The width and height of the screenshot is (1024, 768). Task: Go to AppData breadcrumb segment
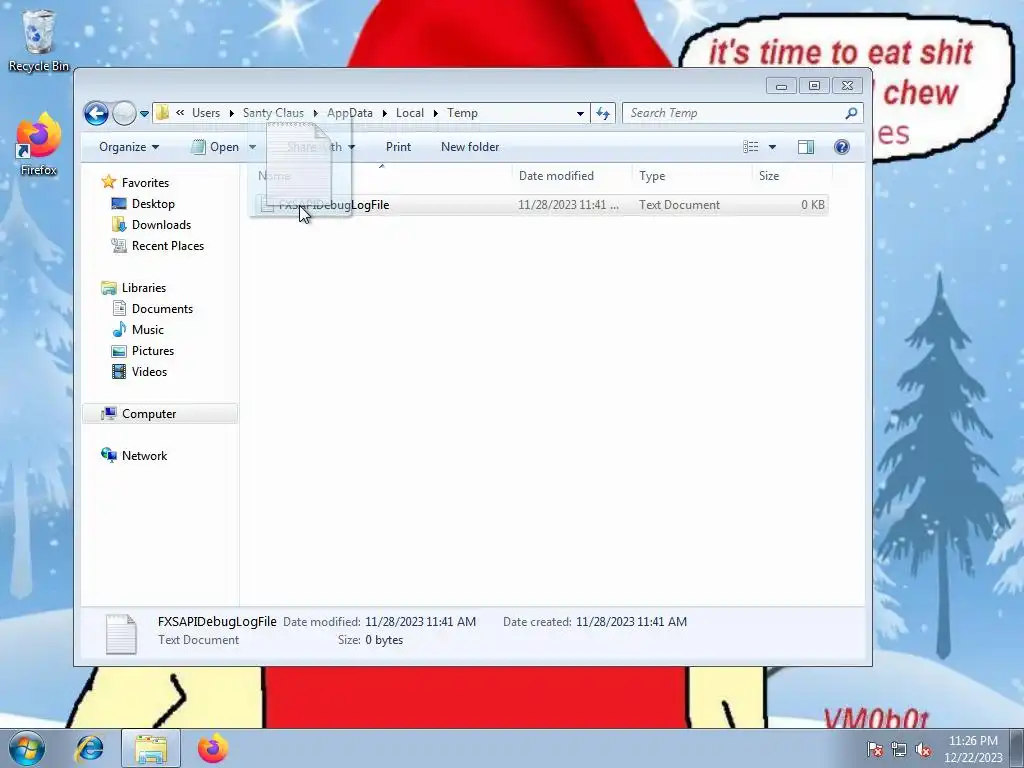349,113
